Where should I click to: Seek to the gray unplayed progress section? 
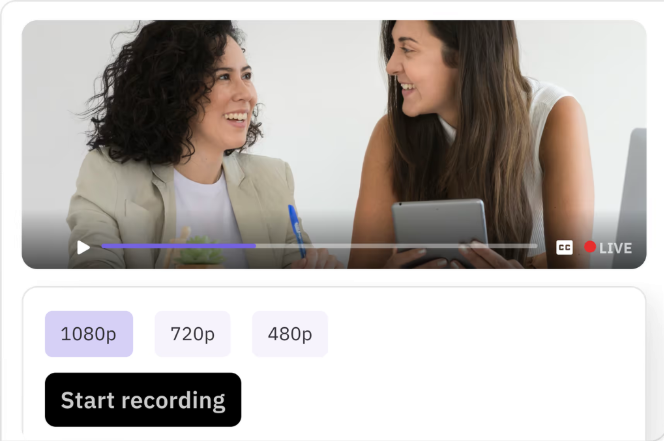[x=396, y=246]
